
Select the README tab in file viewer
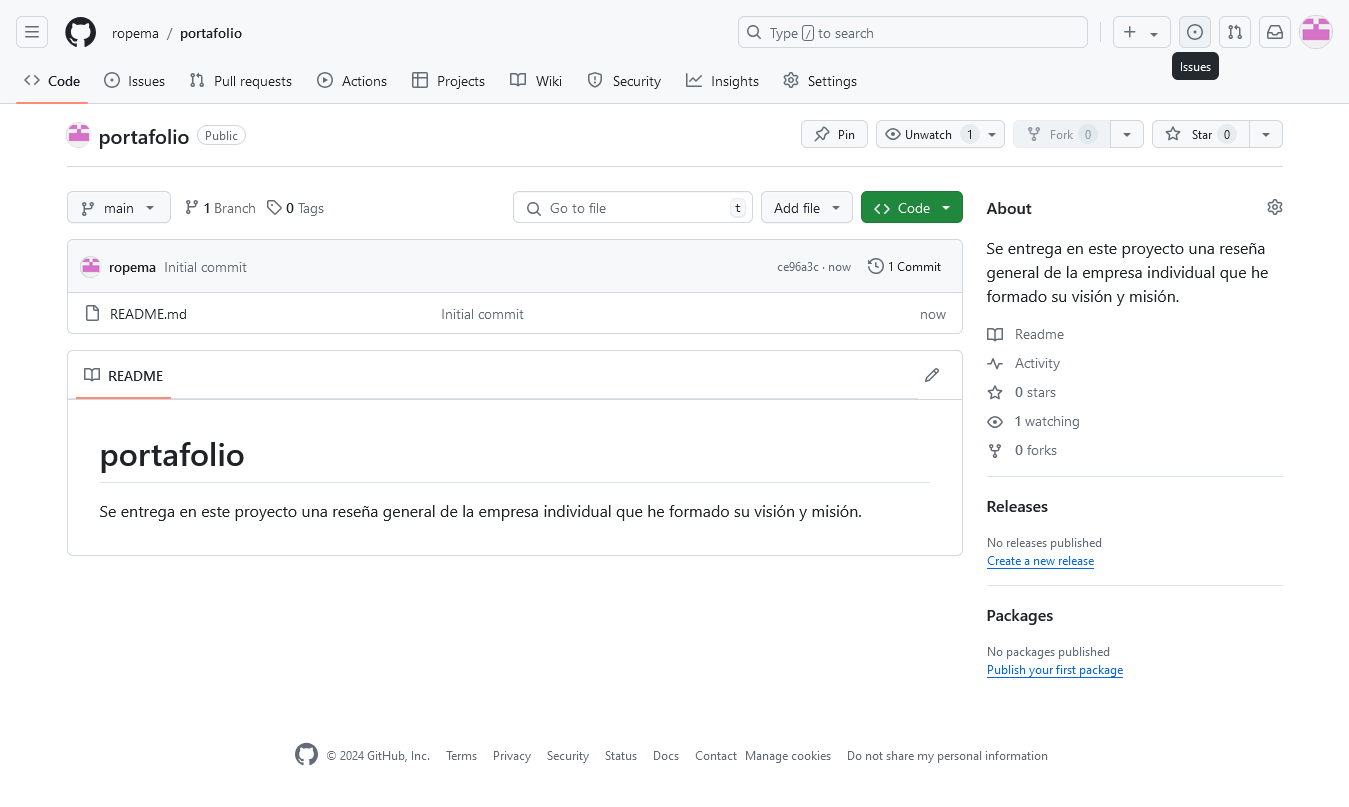tap(123, 375)
